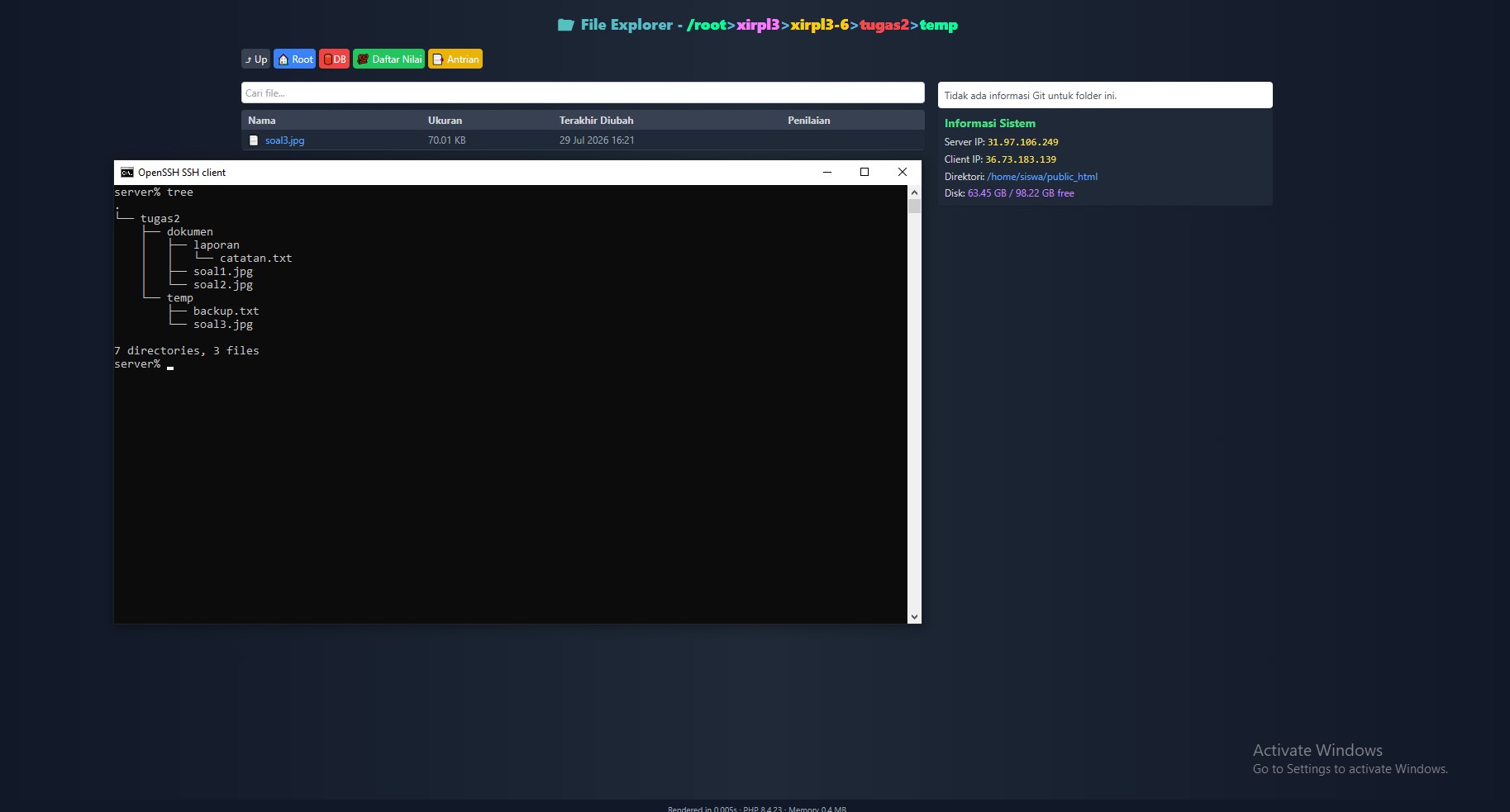
Task: Click dokumen in terminal tree output
Action: [x=190, y=232]
